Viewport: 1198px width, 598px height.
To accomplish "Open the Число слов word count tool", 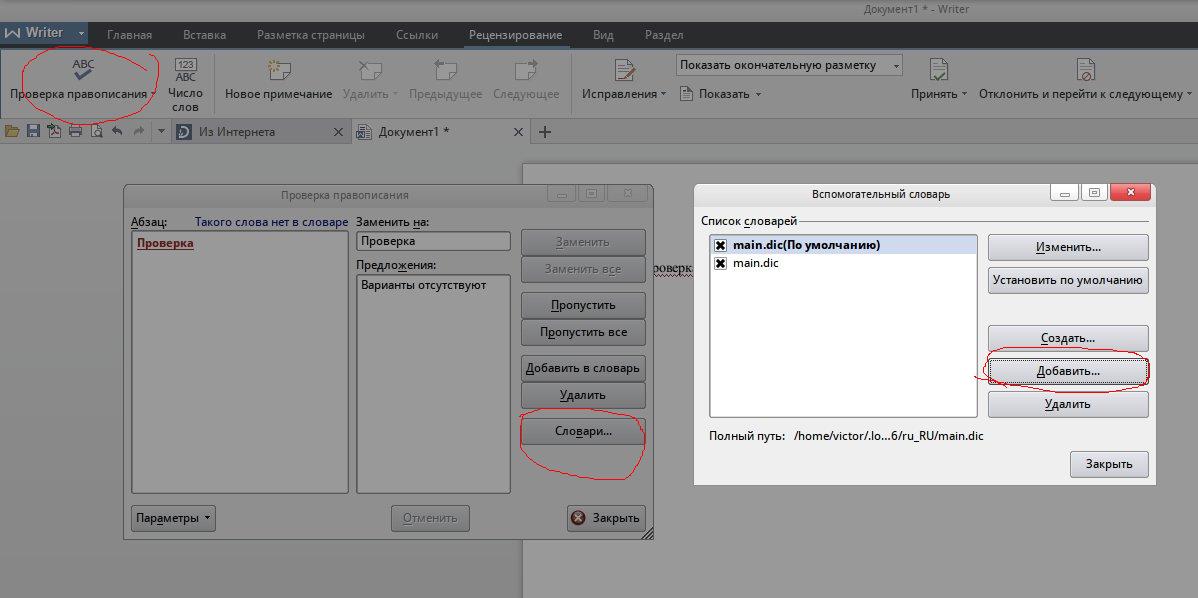I will tap(186, 71).
